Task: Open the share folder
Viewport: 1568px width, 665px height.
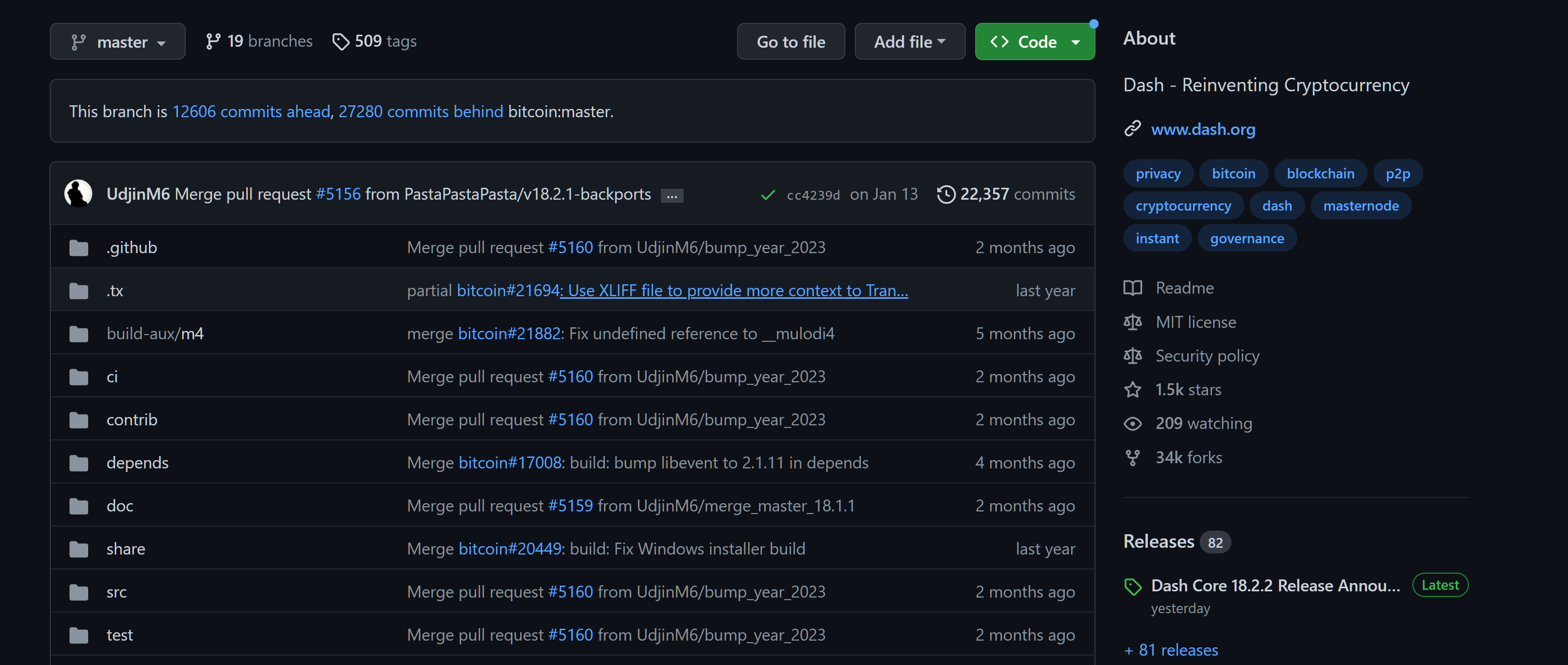Action: pyautogui.click(x=126, y=549)
